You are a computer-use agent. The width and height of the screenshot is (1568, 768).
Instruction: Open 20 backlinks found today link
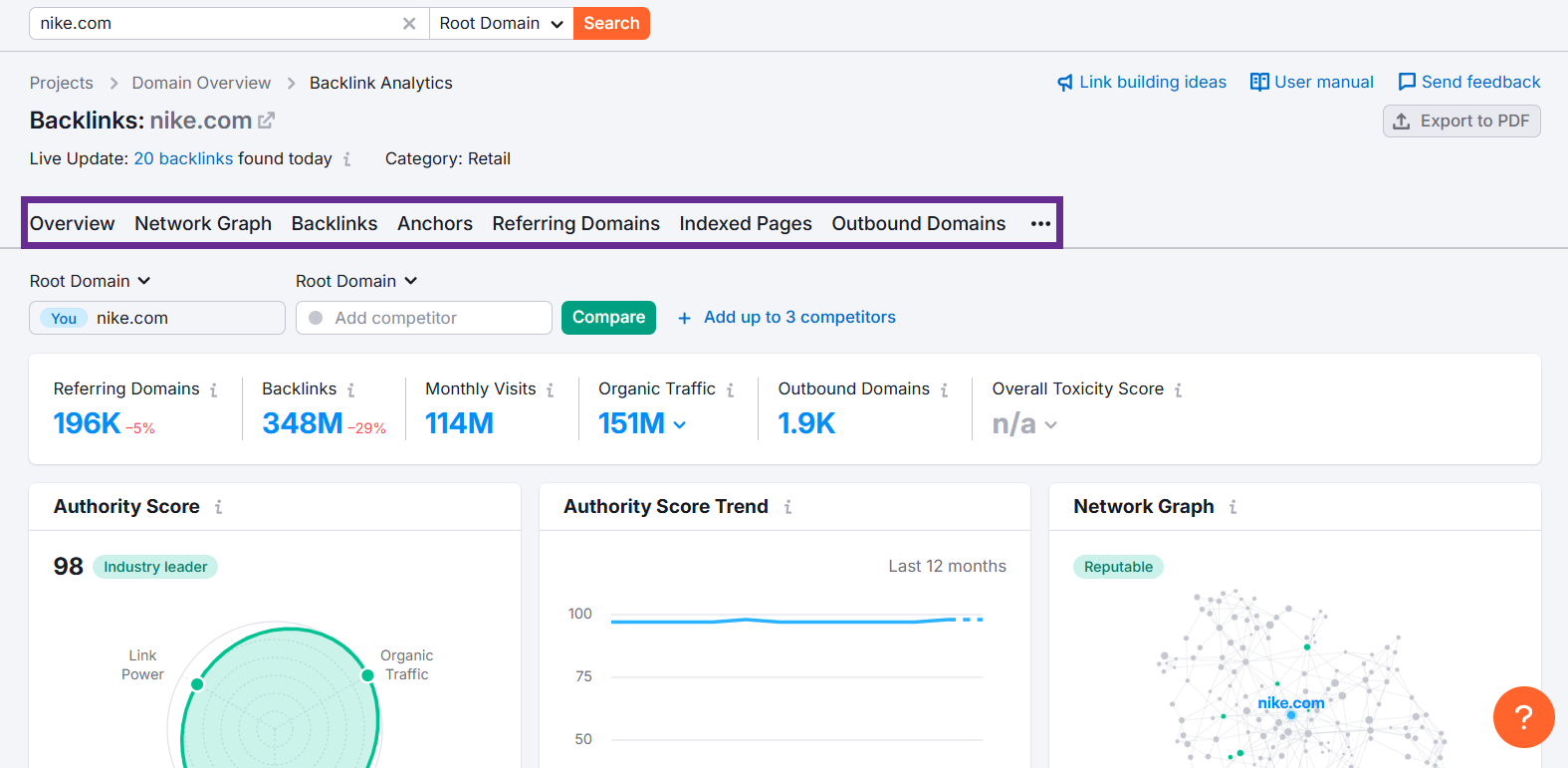coord(183,158)
